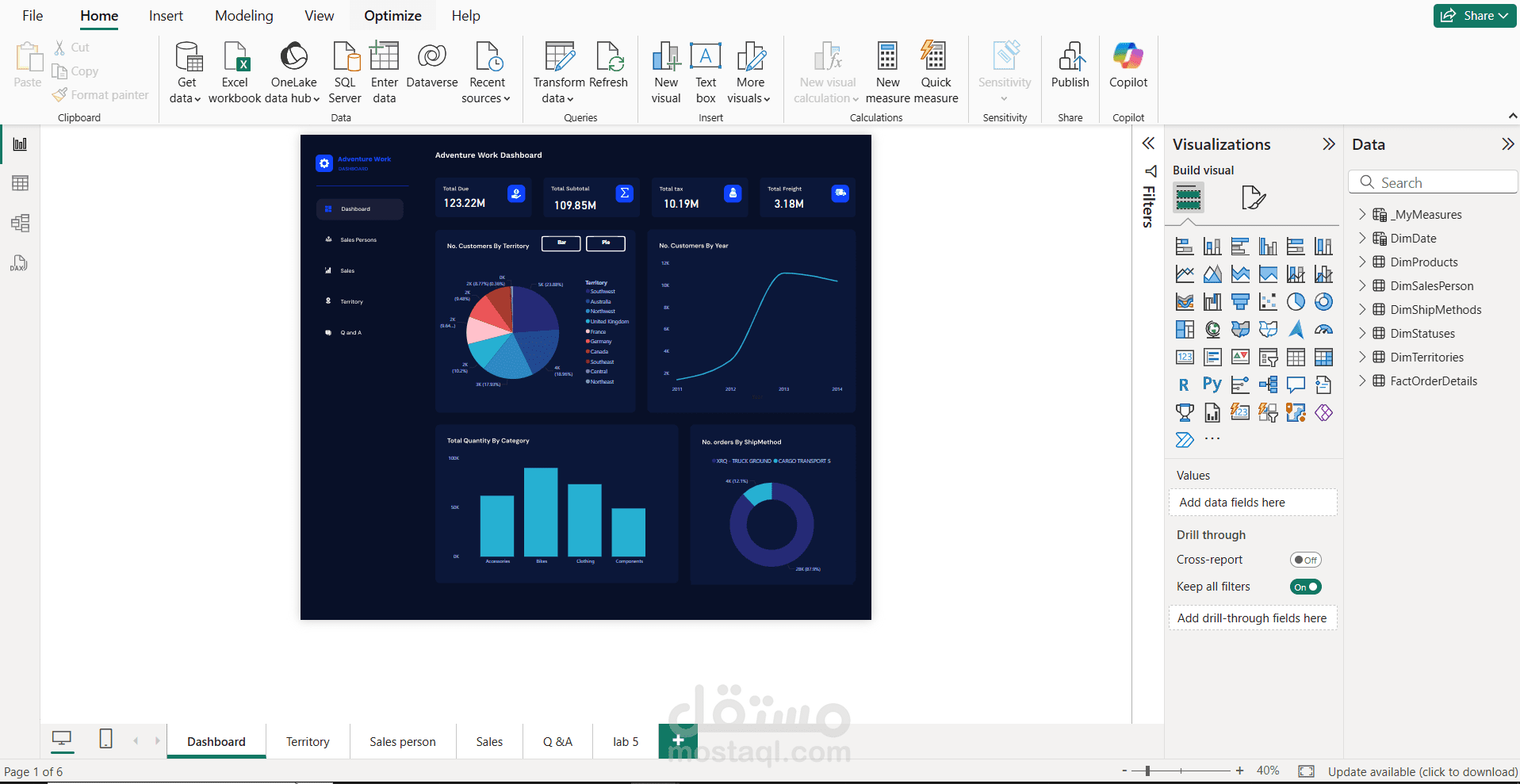Expand the _MyMeasures table
Image resolution: width=1520 pixels, height=784 pixels.
tap(1362, 215)
